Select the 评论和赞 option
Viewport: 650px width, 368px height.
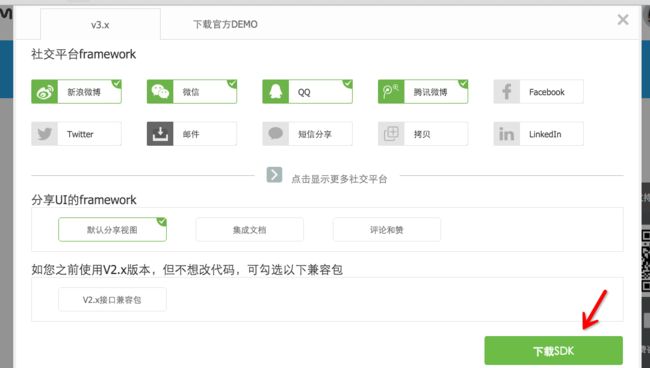tap(387, 230)
